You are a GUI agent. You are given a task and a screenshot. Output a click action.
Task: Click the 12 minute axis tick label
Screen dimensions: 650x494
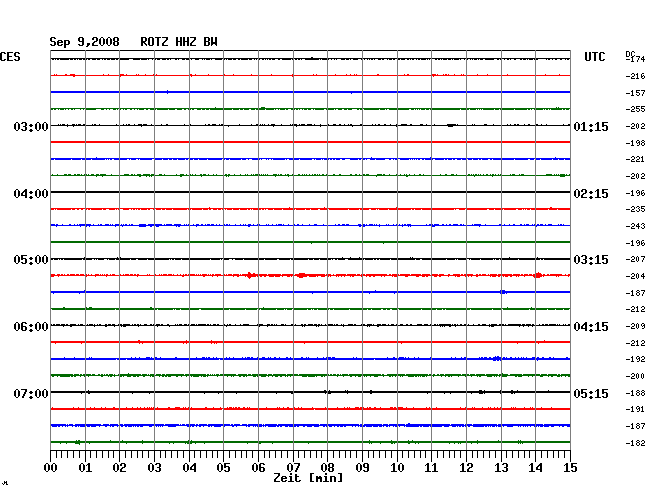coord(466,468)
